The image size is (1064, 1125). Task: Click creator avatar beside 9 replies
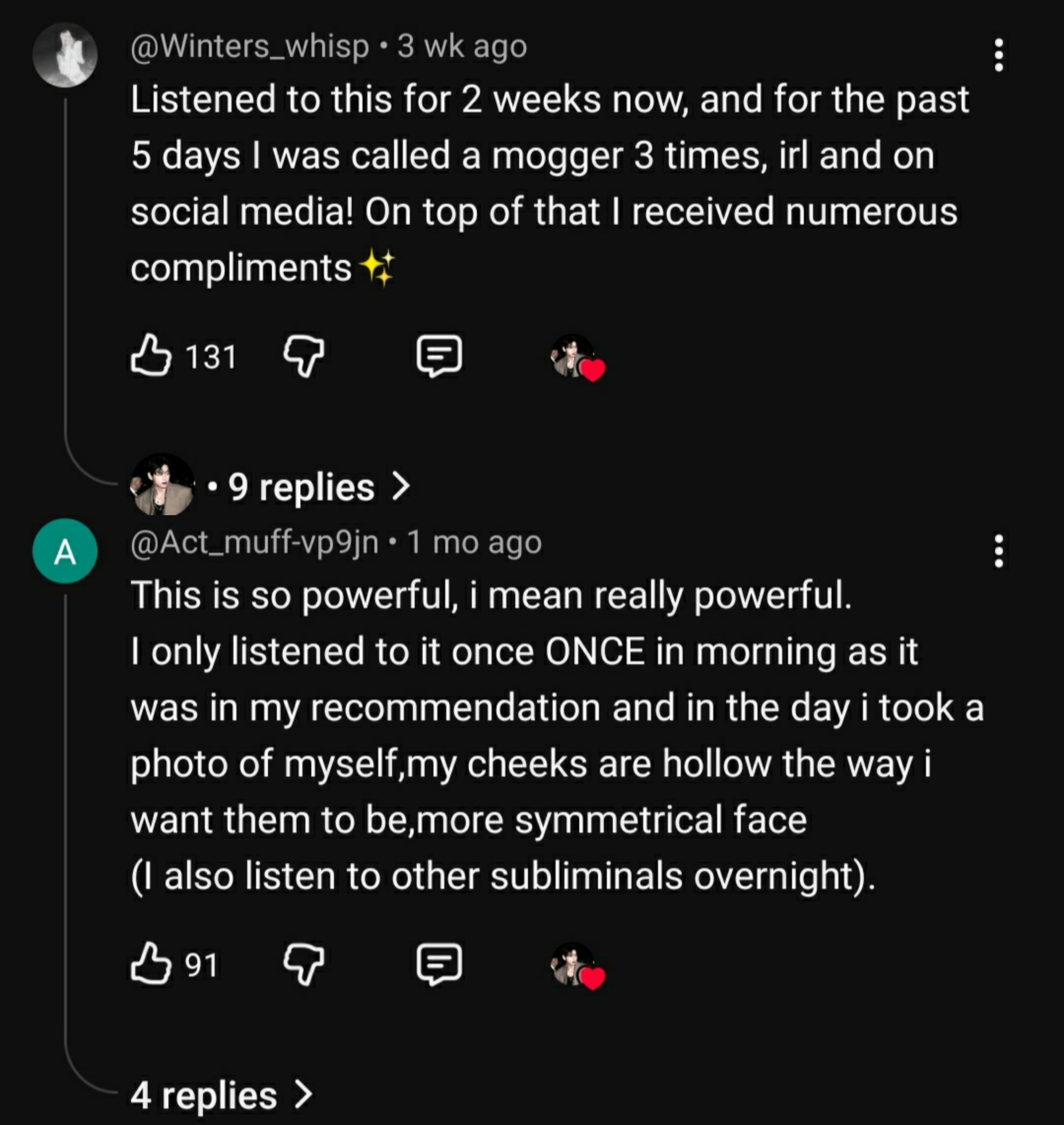pyautogui.click(x=162, y=485)
